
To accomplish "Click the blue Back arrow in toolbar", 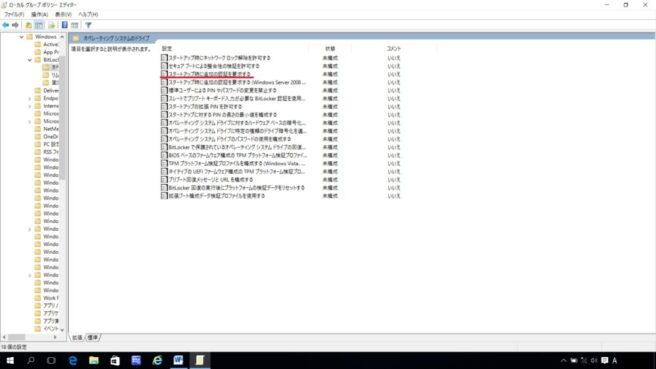I will coord(5,25).
